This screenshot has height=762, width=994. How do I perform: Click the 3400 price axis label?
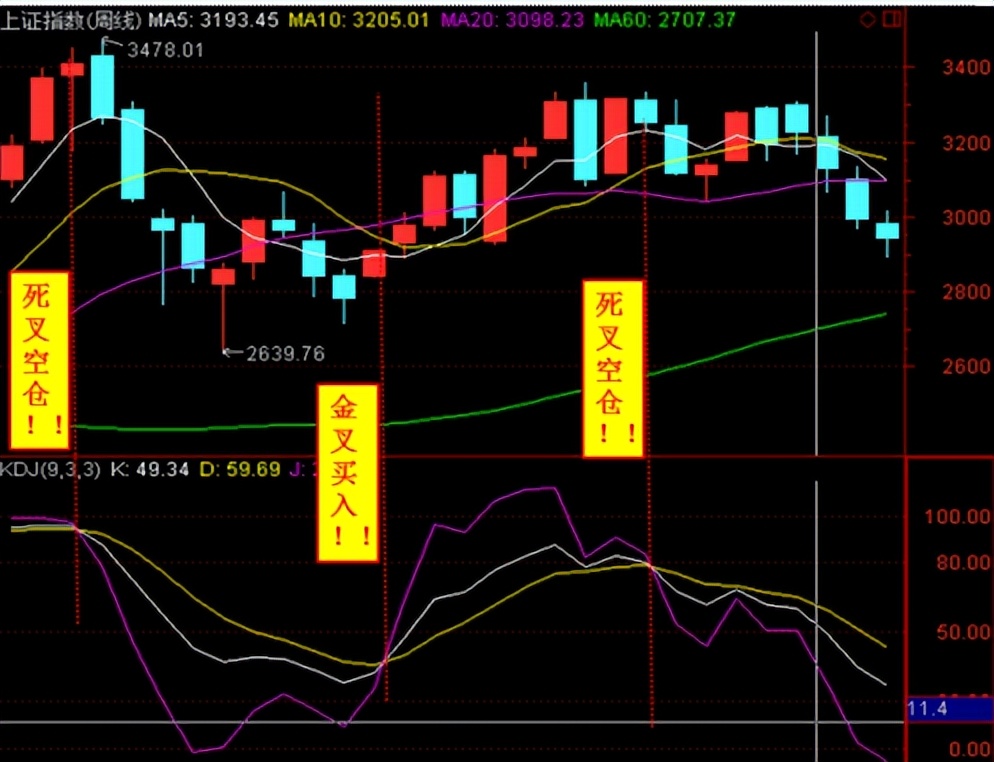[x=965, y=67]
